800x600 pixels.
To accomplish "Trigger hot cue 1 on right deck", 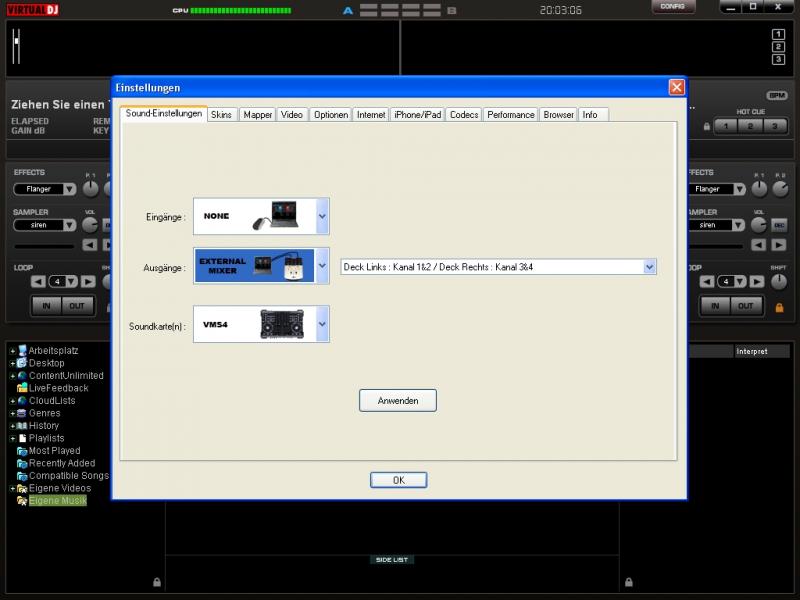I will click(726, 126).
